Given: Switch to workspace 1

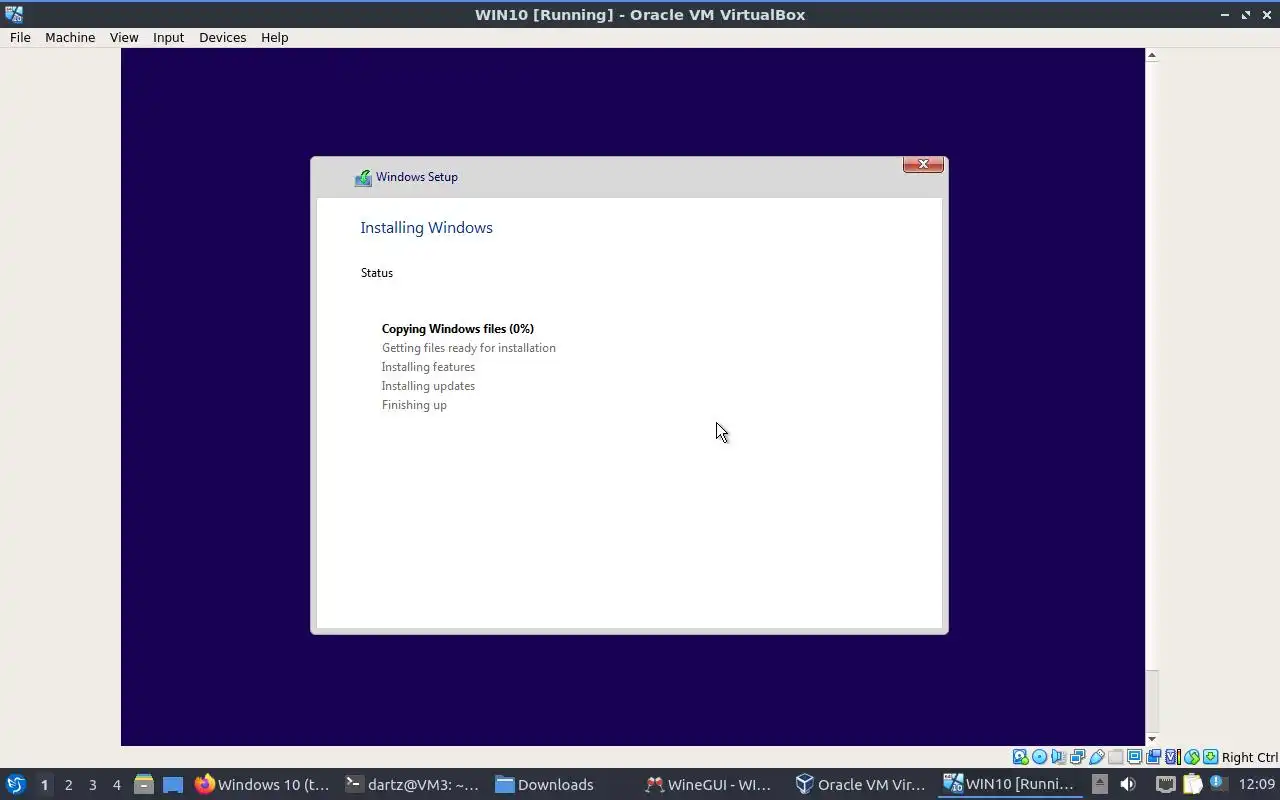Looking at the screenshot, I should click(x=44, y=785).
